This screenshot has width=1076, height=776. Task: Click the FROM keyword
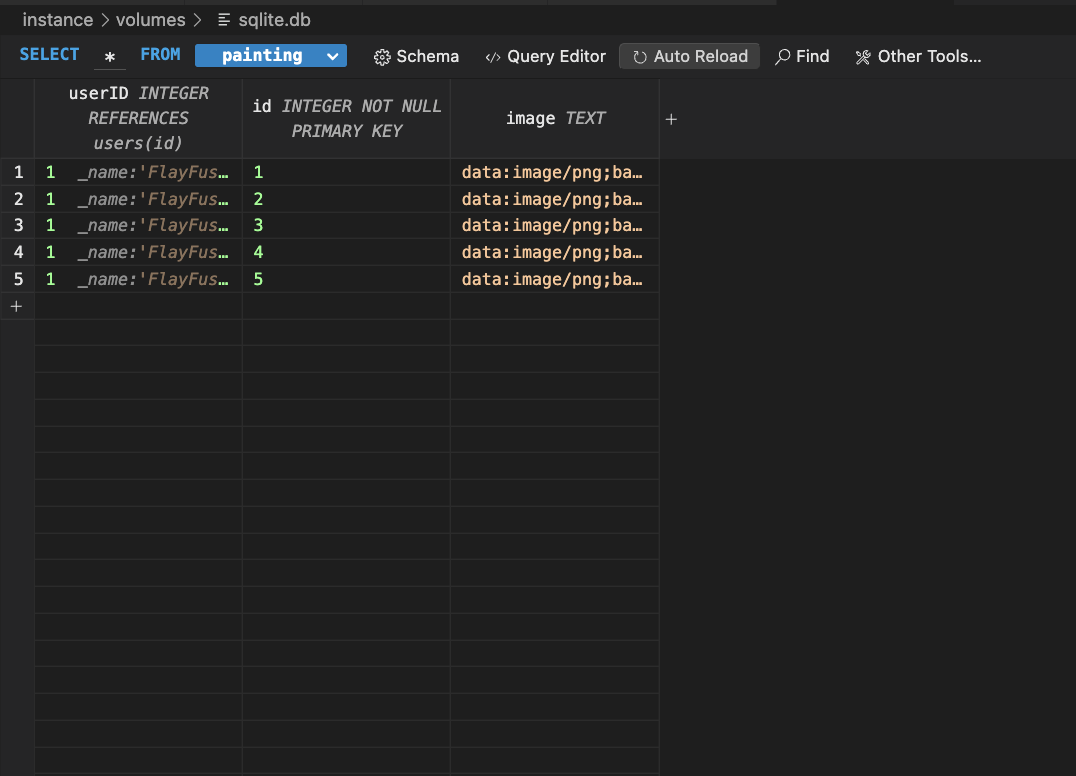tap(161, 55)
